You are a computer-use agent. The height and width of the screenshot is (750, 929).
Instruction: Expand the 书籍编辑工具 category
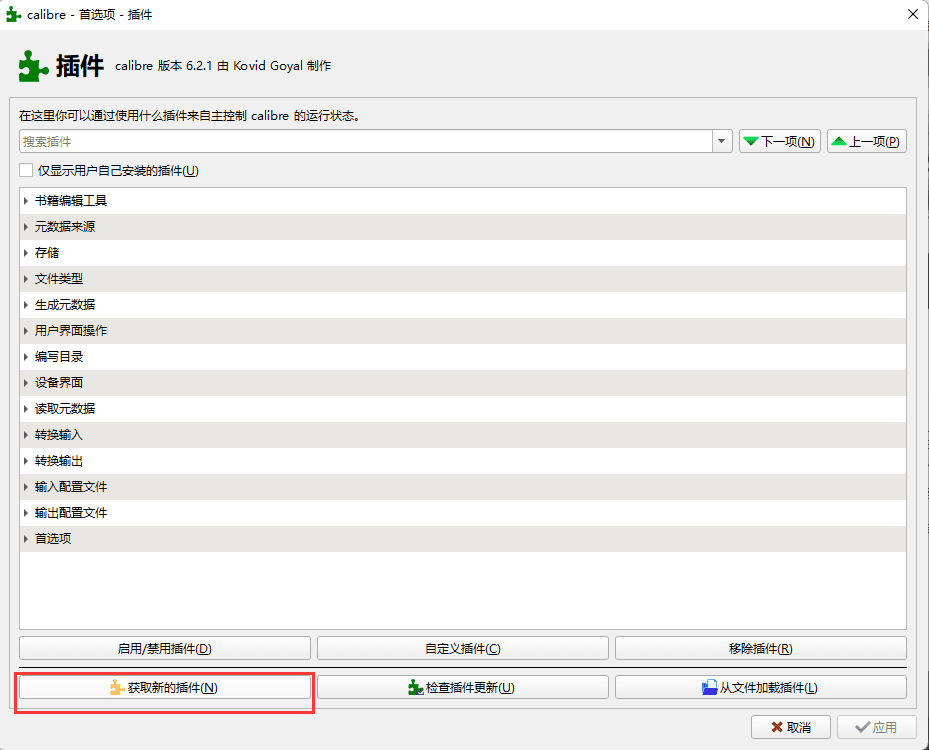click(x=26, y=201)
